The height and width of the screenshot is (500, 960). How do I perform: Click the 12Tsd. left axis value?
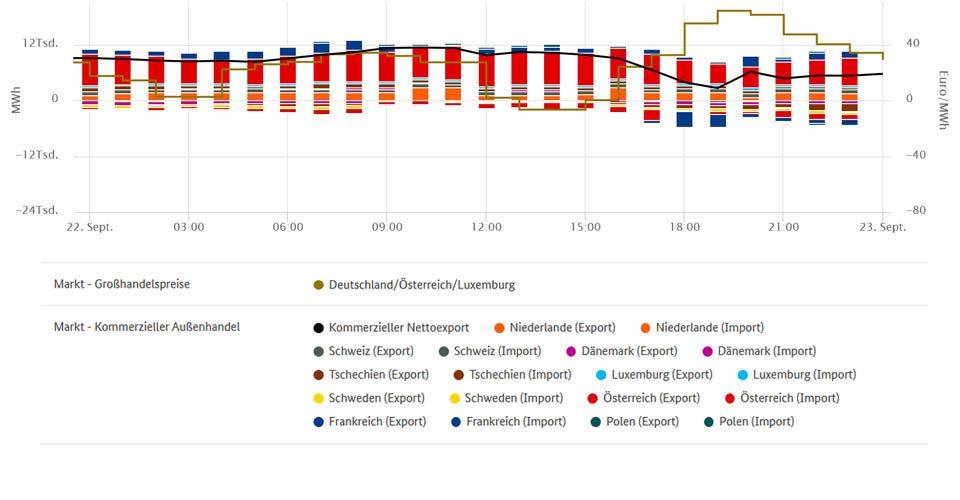[40, 43]
